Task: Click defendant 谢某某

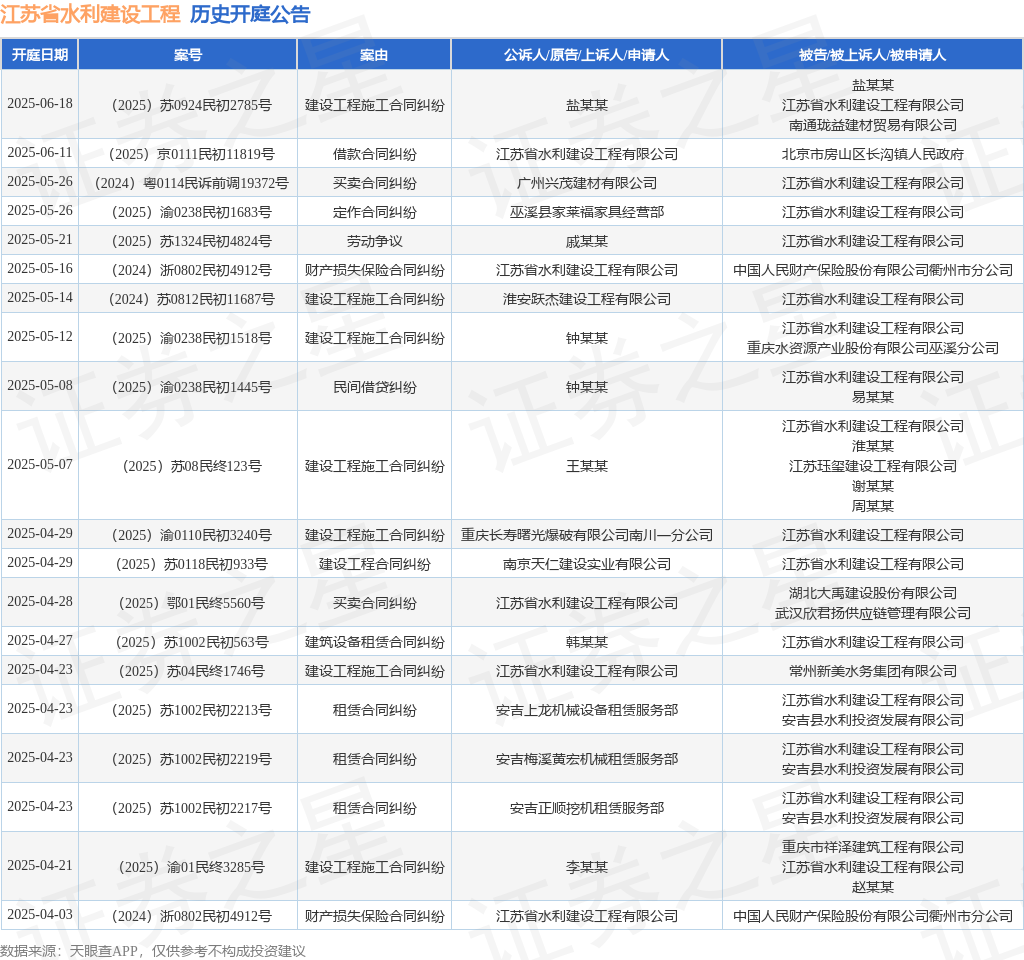Action: [x=872, y=486]
